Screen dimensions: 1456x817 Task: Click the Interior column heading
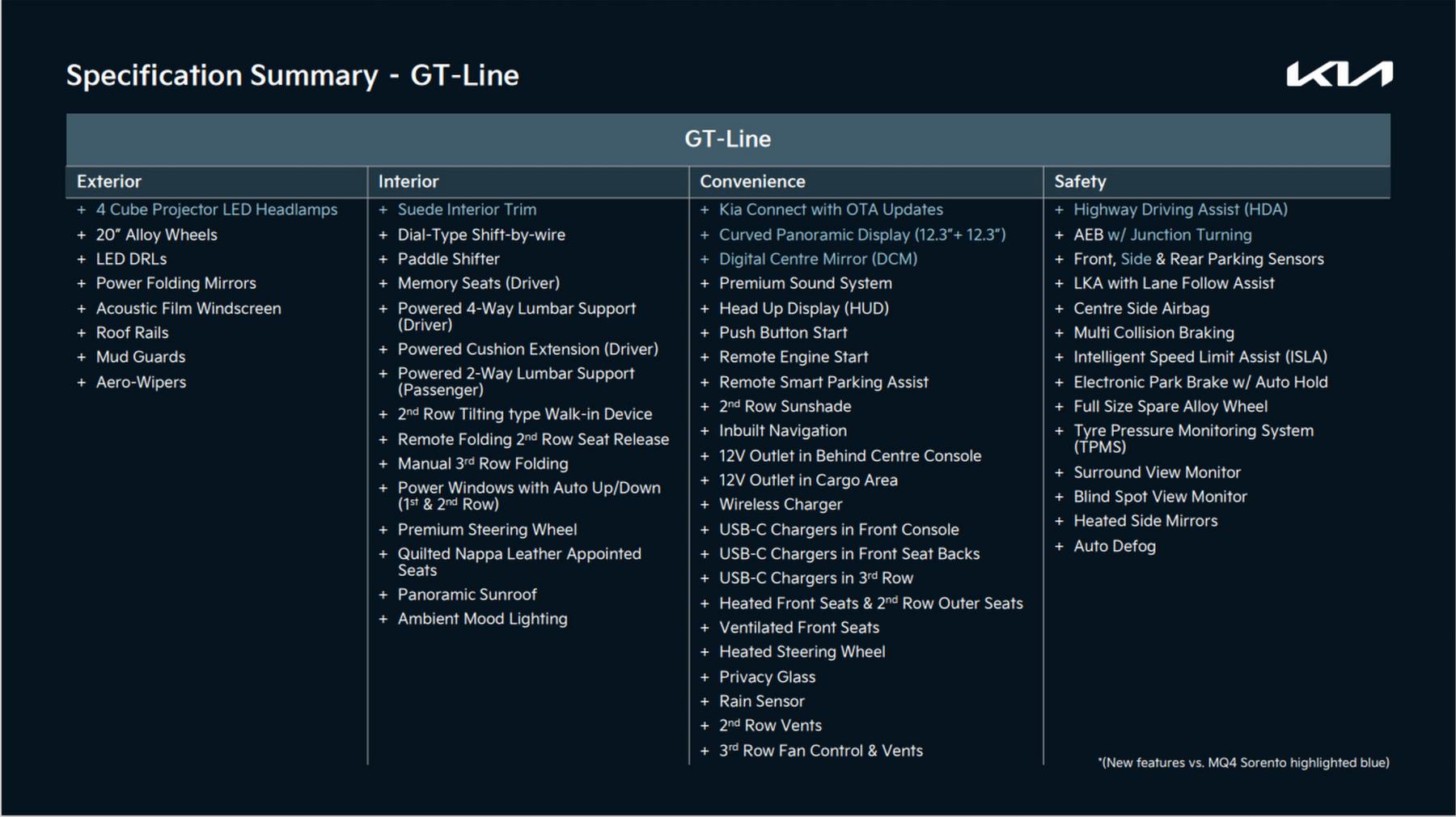(408, 182)
